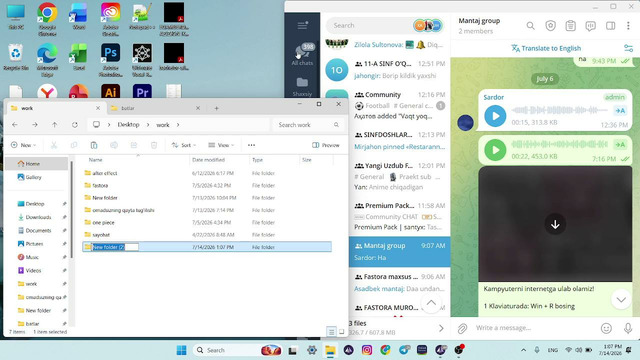Open Windows Start menu

pos(181,350)
